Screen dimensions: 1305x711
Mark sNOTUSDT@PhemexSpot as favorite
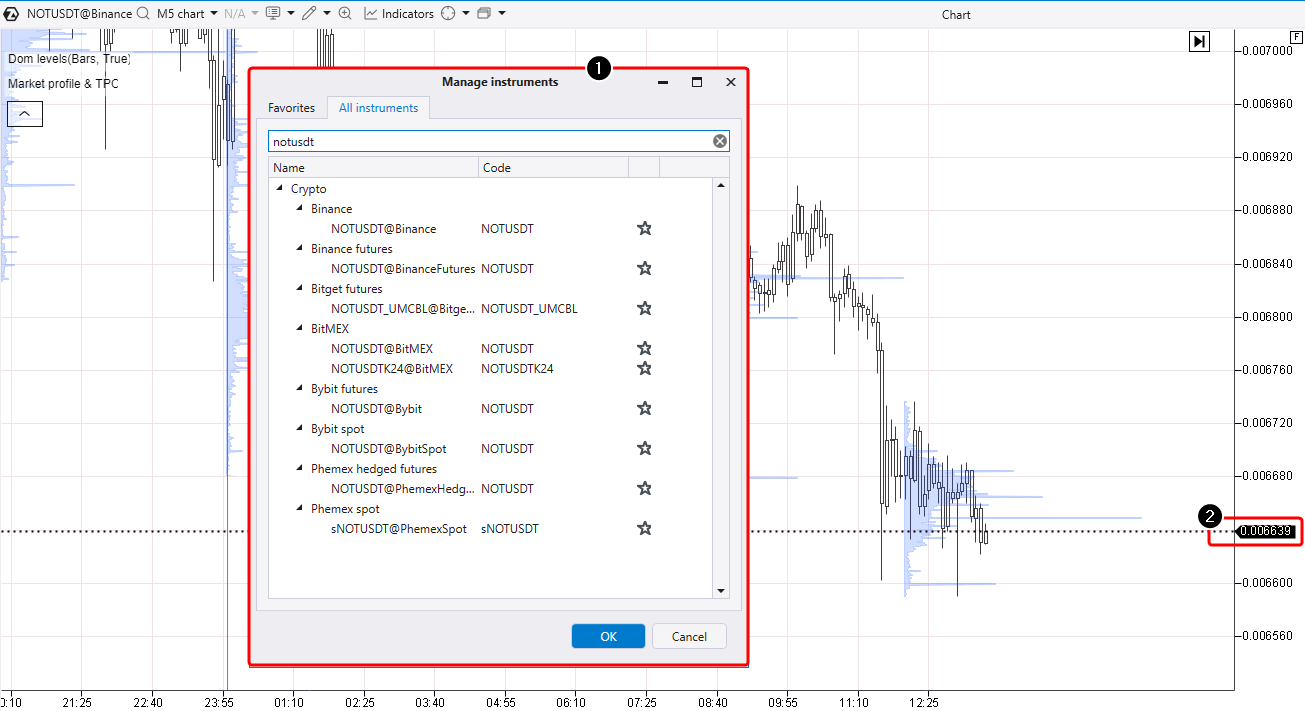pyautogui.click(x=645, y=529)
